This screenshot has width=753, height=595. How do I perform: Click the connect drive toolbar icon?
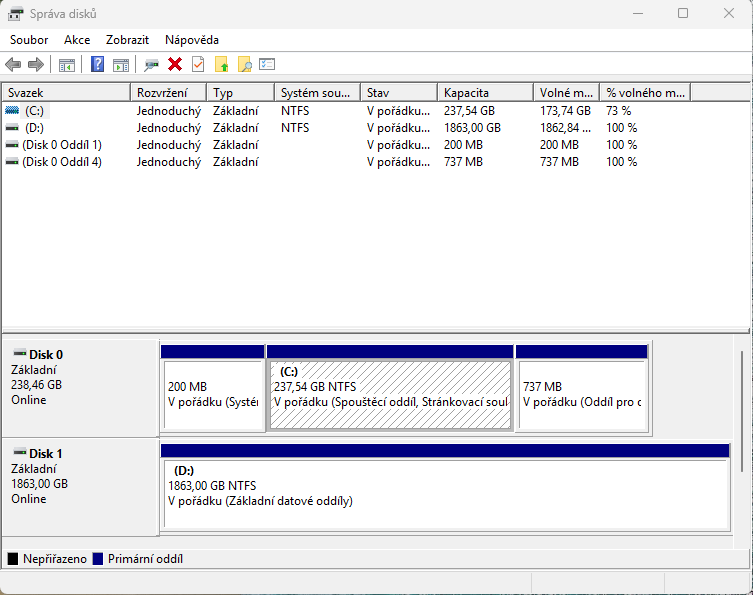pos(152,65)
